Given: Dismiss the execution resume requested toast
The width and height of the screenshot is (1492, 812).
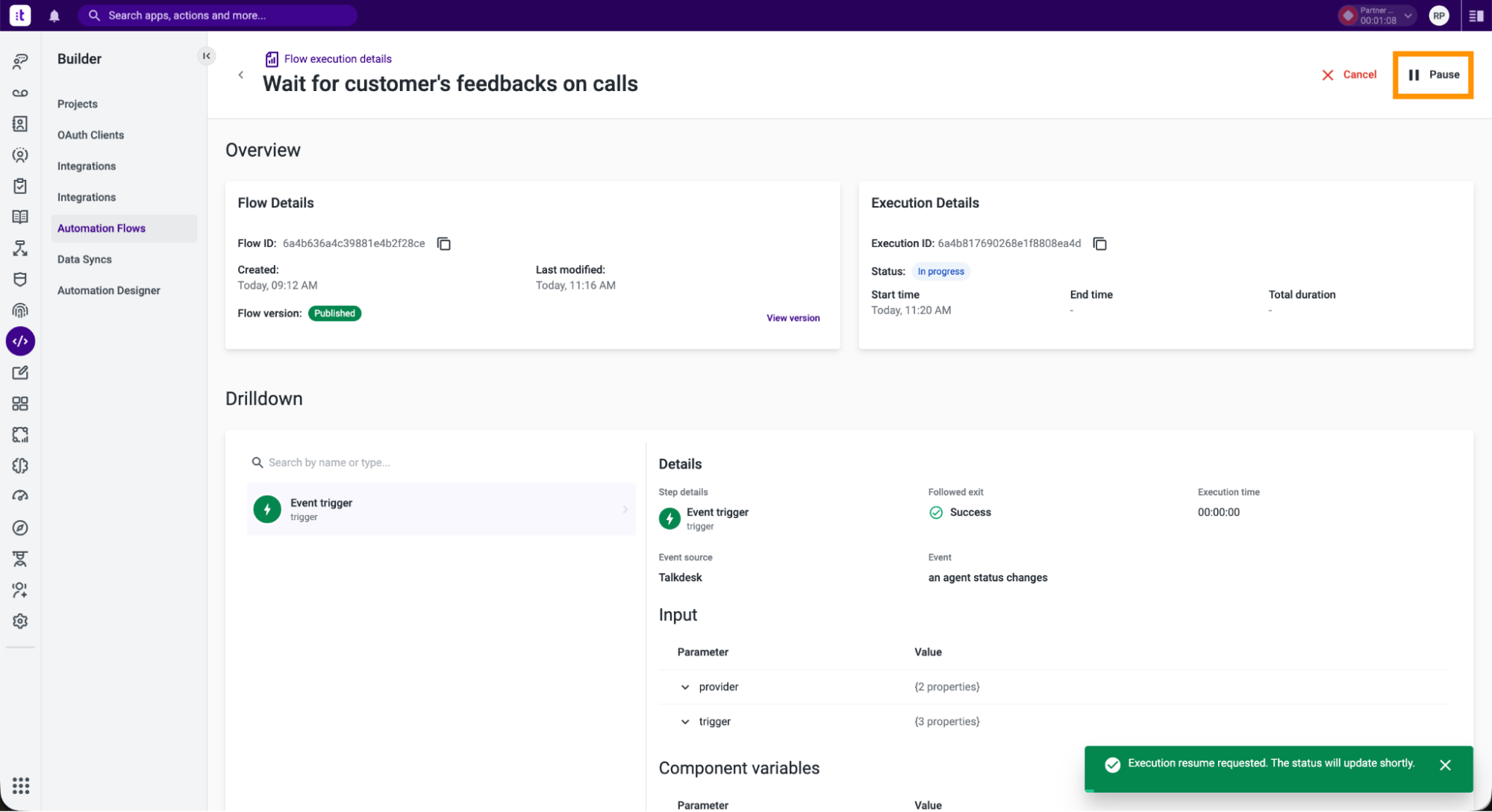Looking at the screenshot, I should coord(1445,765).
